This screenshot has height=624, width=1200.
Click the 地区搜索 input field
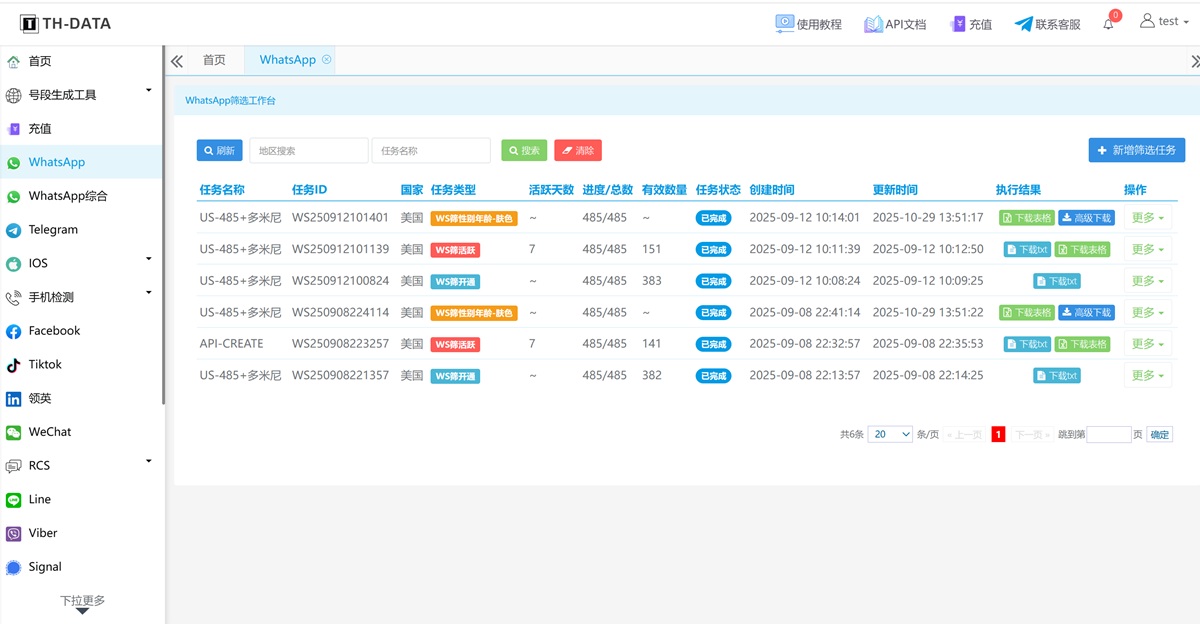pyautogui.click(x=308, y=151)
